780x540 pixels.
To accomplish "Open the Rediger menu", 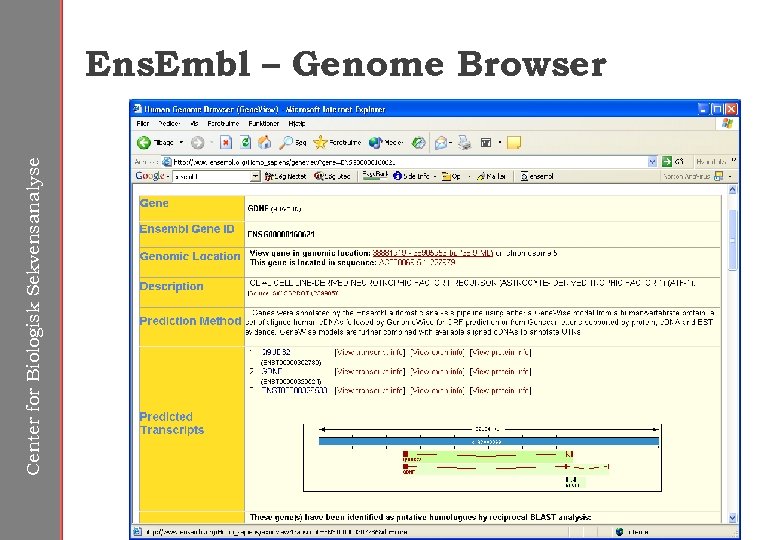I will (x=169, y=123).
